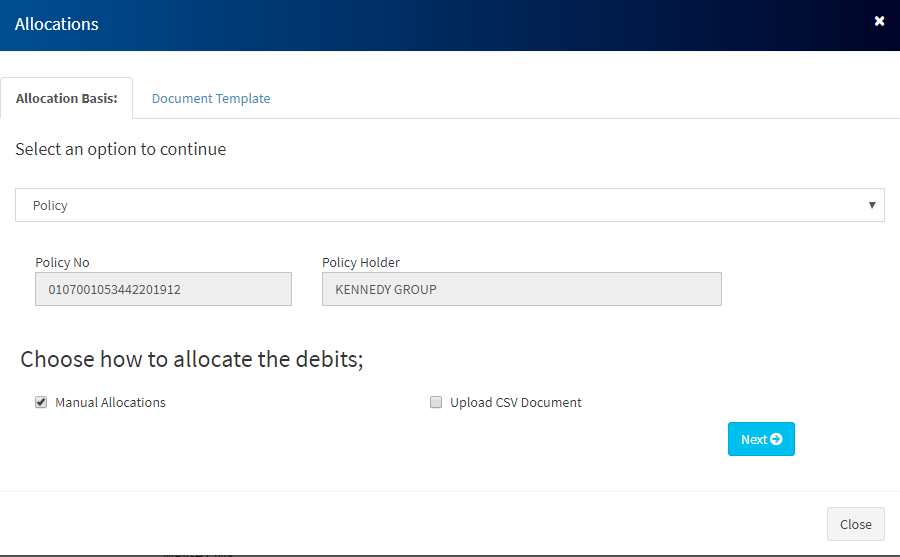
Task: Click the Policy No label
Action: pos(62,262)
